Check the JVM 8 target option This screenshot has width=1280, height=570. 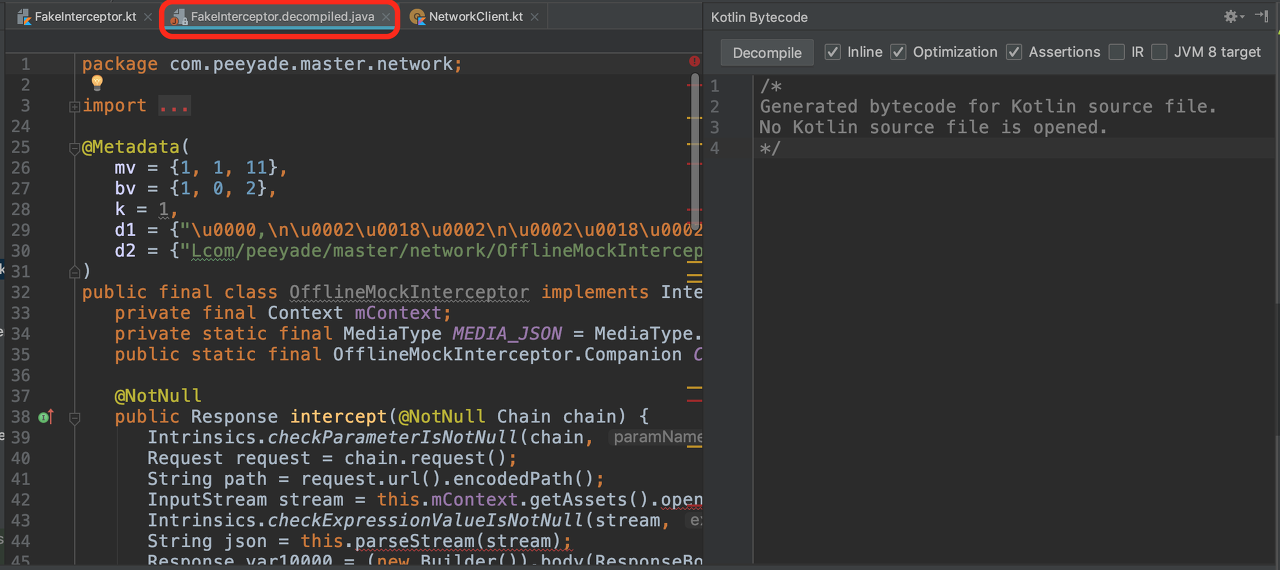click(x=1158, y=52)
